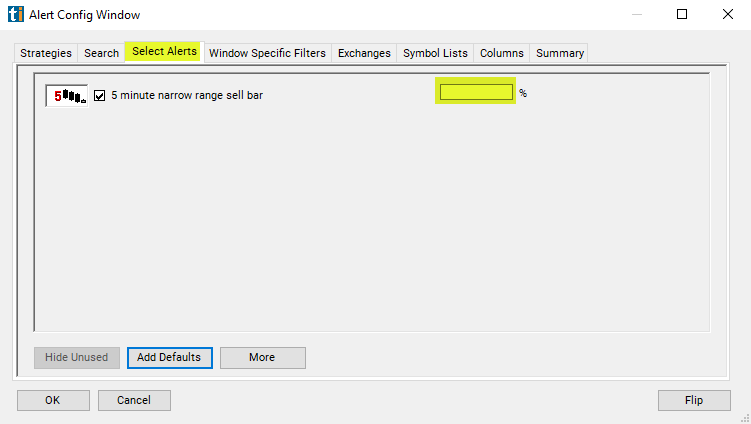
Task: Close the Alert Config Window
Action: [728, 14]
